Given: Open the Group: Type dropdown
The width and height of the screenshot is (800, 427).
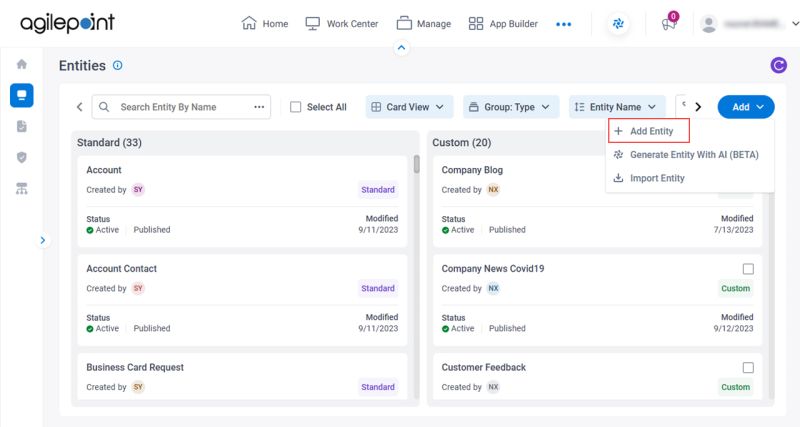Looking at the screenshot, I should click(511, 107).
